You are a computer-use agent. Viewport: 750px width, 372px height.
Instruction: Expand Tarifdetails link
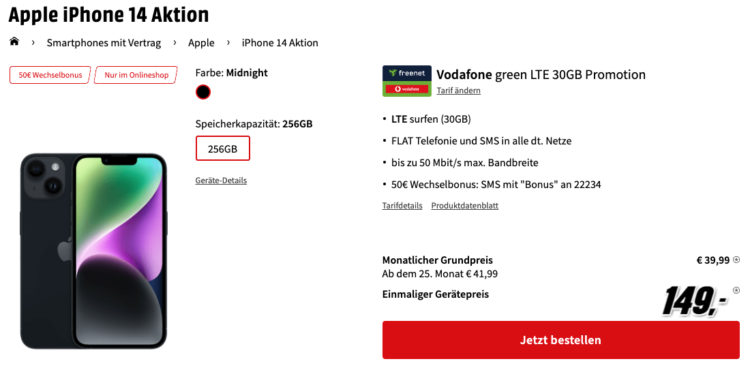(402, 206)
